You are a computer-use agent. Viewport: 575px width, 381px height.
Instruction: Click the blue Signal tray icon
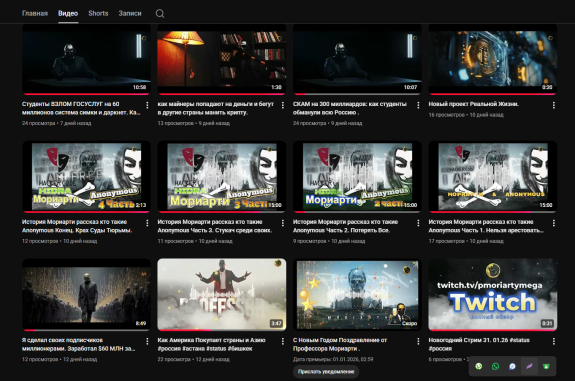click(512, 366)
